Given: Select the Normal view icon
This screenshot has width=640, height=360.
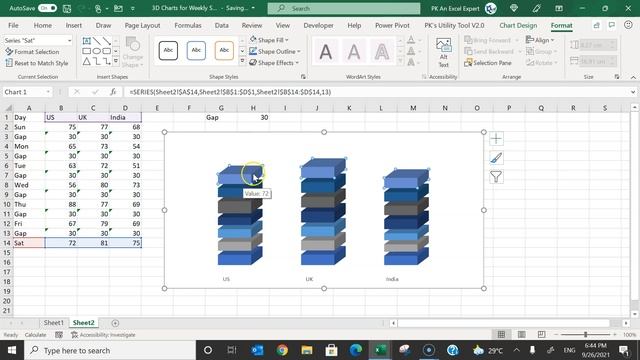Looking at the screenshot, I should pos(501,334).
